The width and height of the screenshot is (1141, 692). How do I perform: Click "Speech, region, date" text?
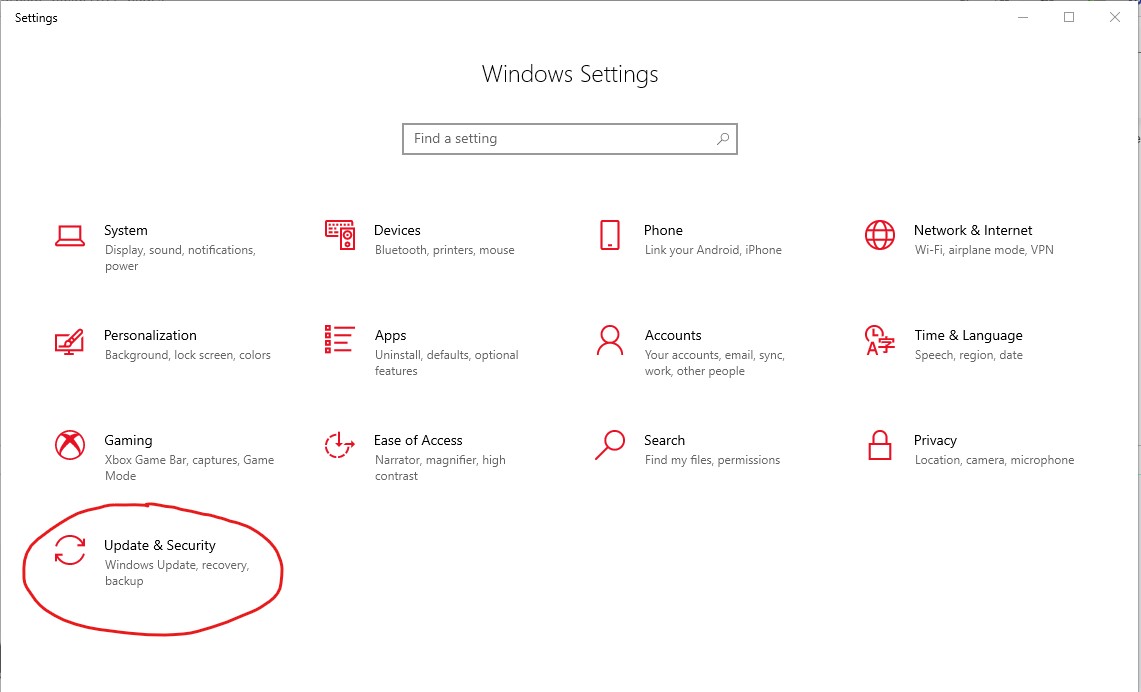pyautogui.click(x=969, y=354)
